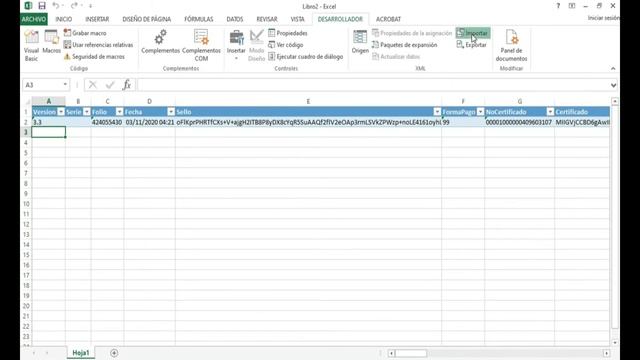Select all cells corner button
The height and width of the screenshot is (360, 640).
click(27, 101)
